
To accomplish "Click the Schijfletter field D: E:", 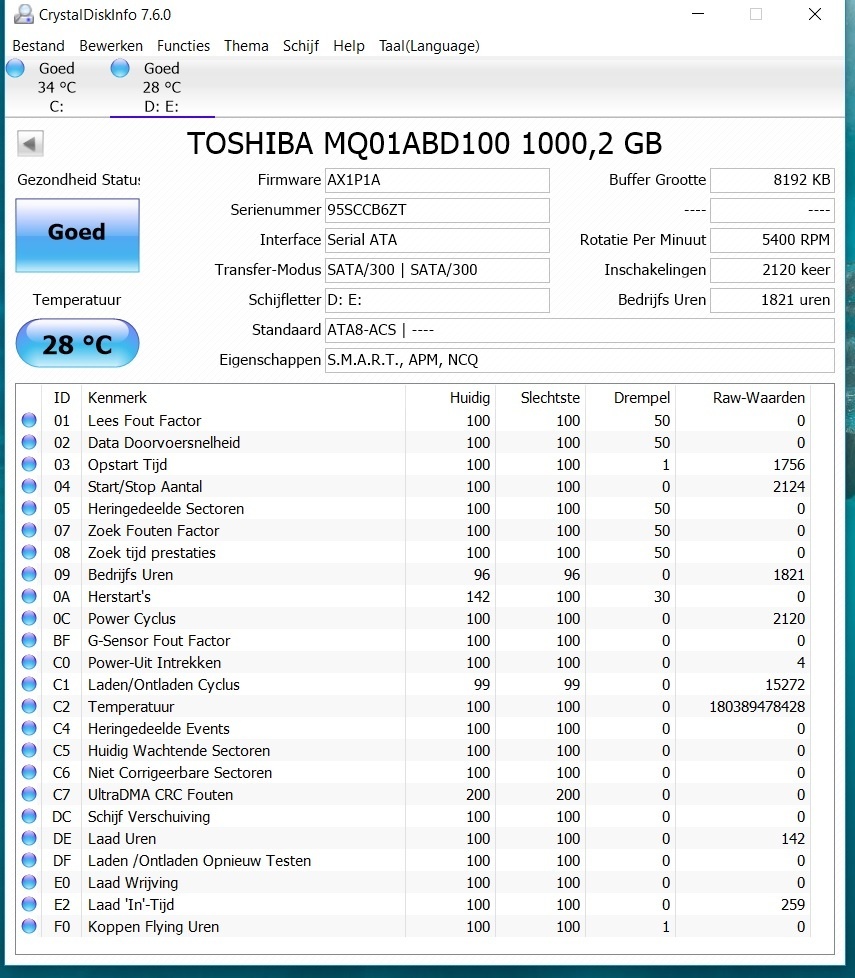I will tap(437, 300).
